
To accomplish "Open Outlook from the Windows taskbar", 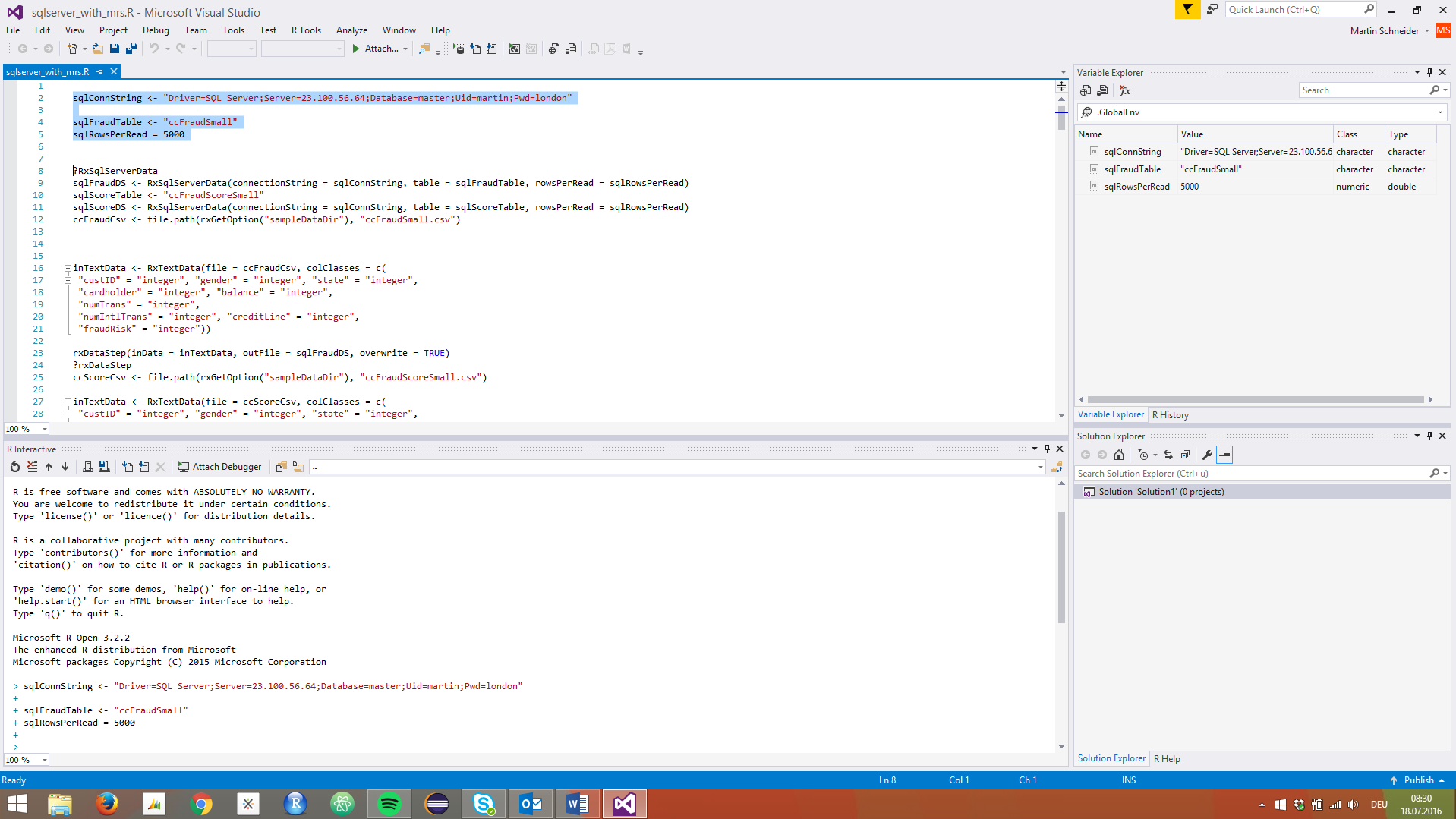I will pos(531,803).
